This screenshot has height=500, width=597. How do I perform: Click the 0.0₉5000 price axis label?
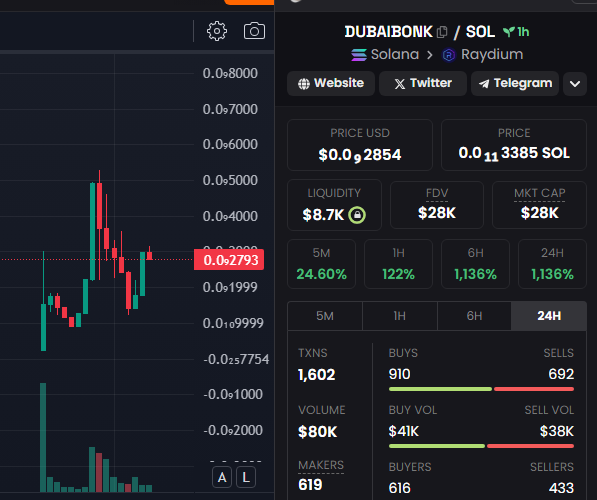(x=230, y=180)
